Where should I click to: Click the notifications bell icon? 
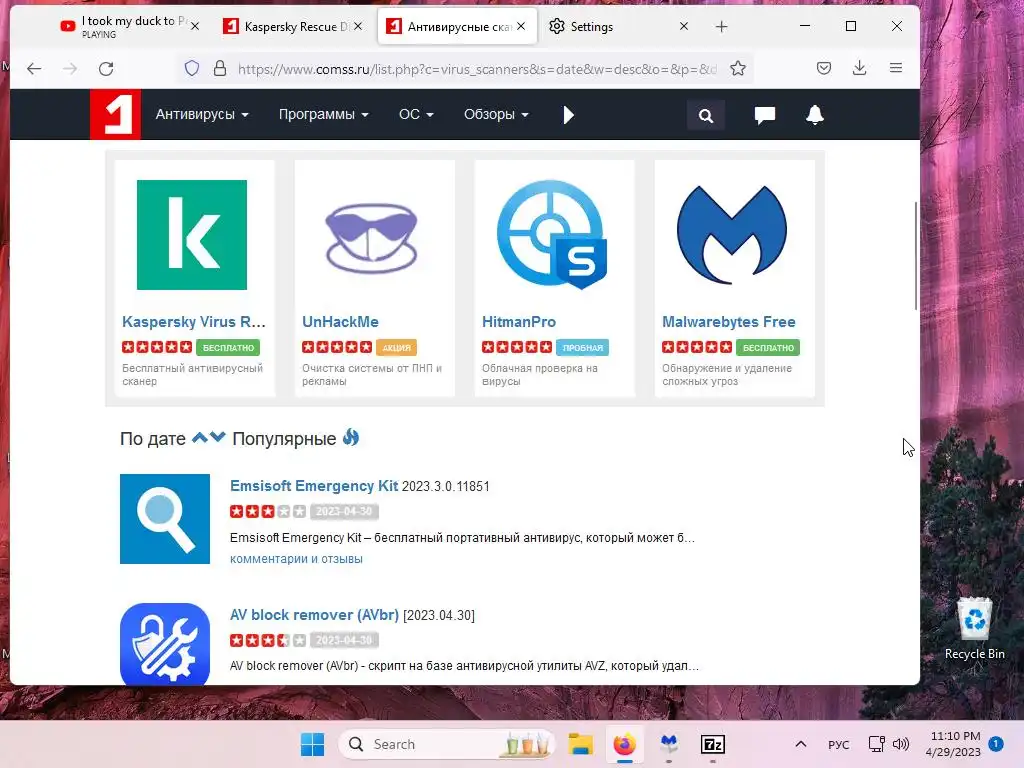click(x=814, y=114)
